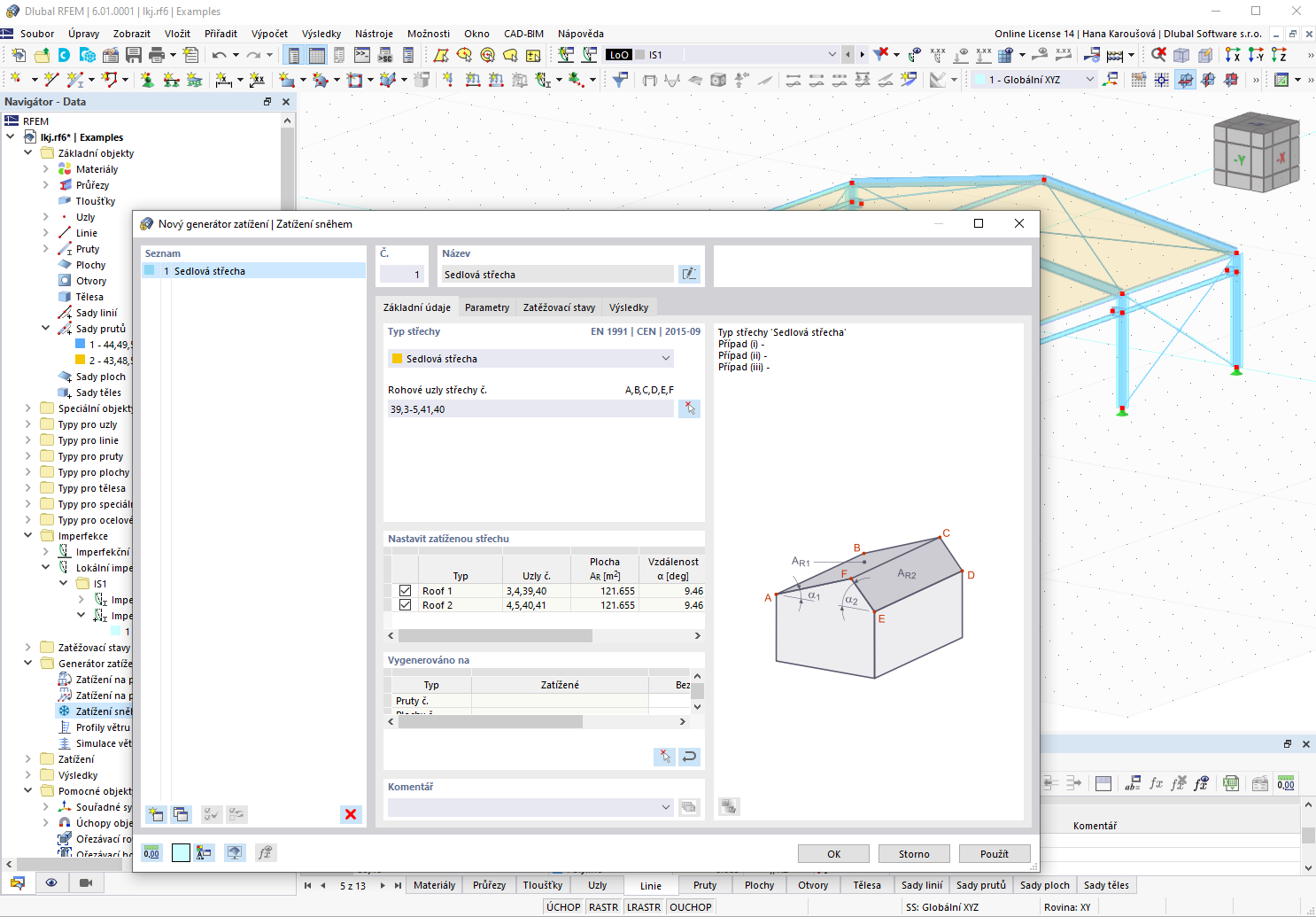Toggle OUCHOP in the status bar
This screenshot has width=1316, height=917.
[691, 907]
